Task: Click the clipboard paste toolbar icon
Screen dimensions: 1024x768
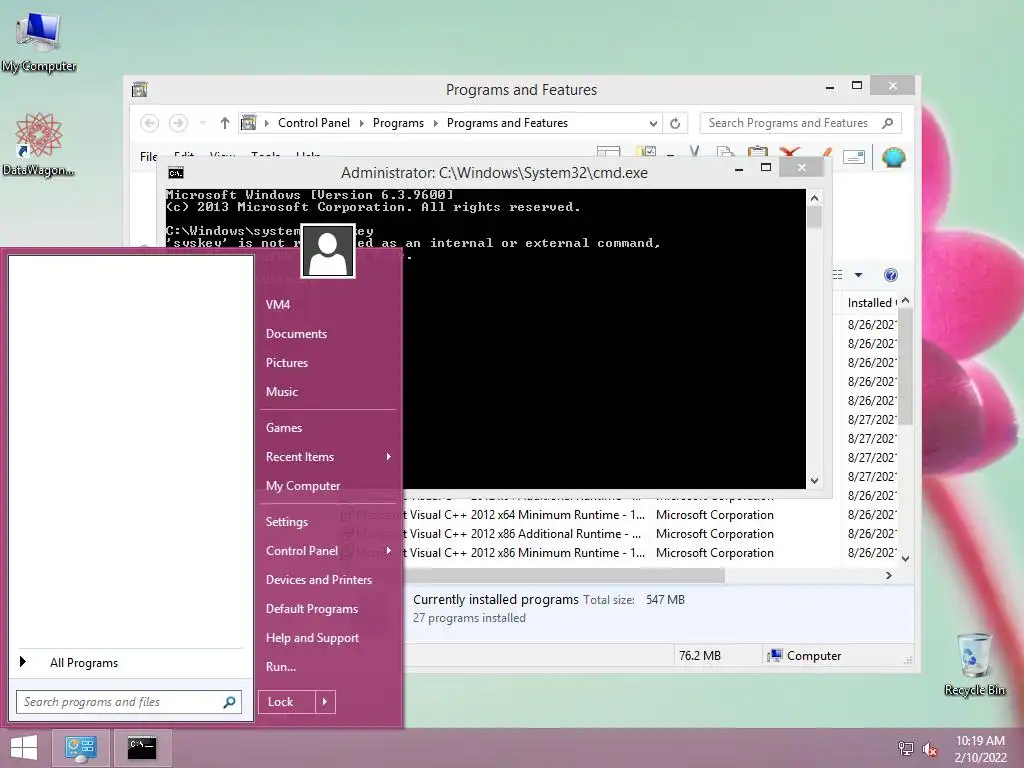Action: click(x=758, y=154)
